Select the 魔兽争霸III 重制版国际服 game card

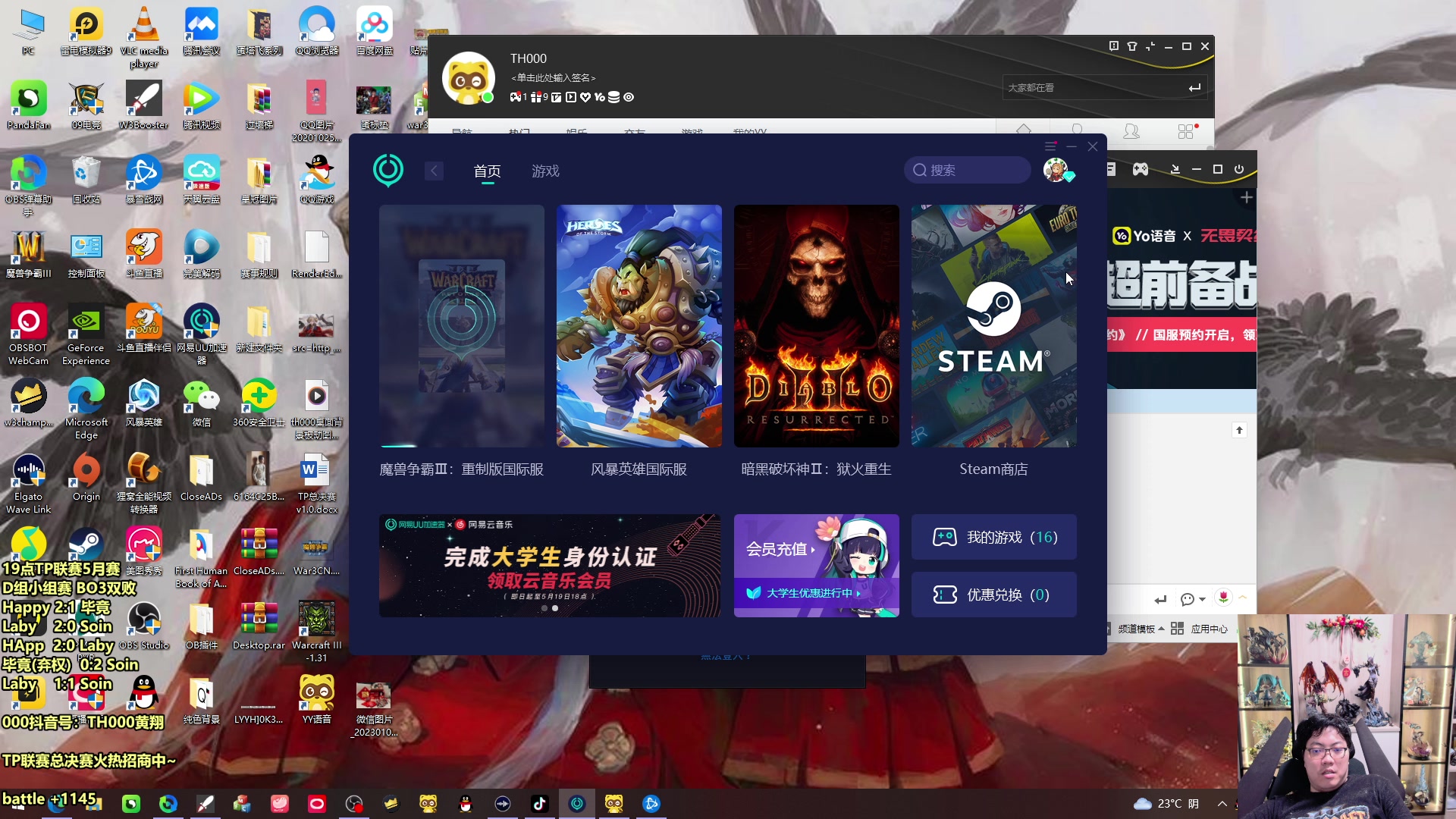tap(461, 326)
